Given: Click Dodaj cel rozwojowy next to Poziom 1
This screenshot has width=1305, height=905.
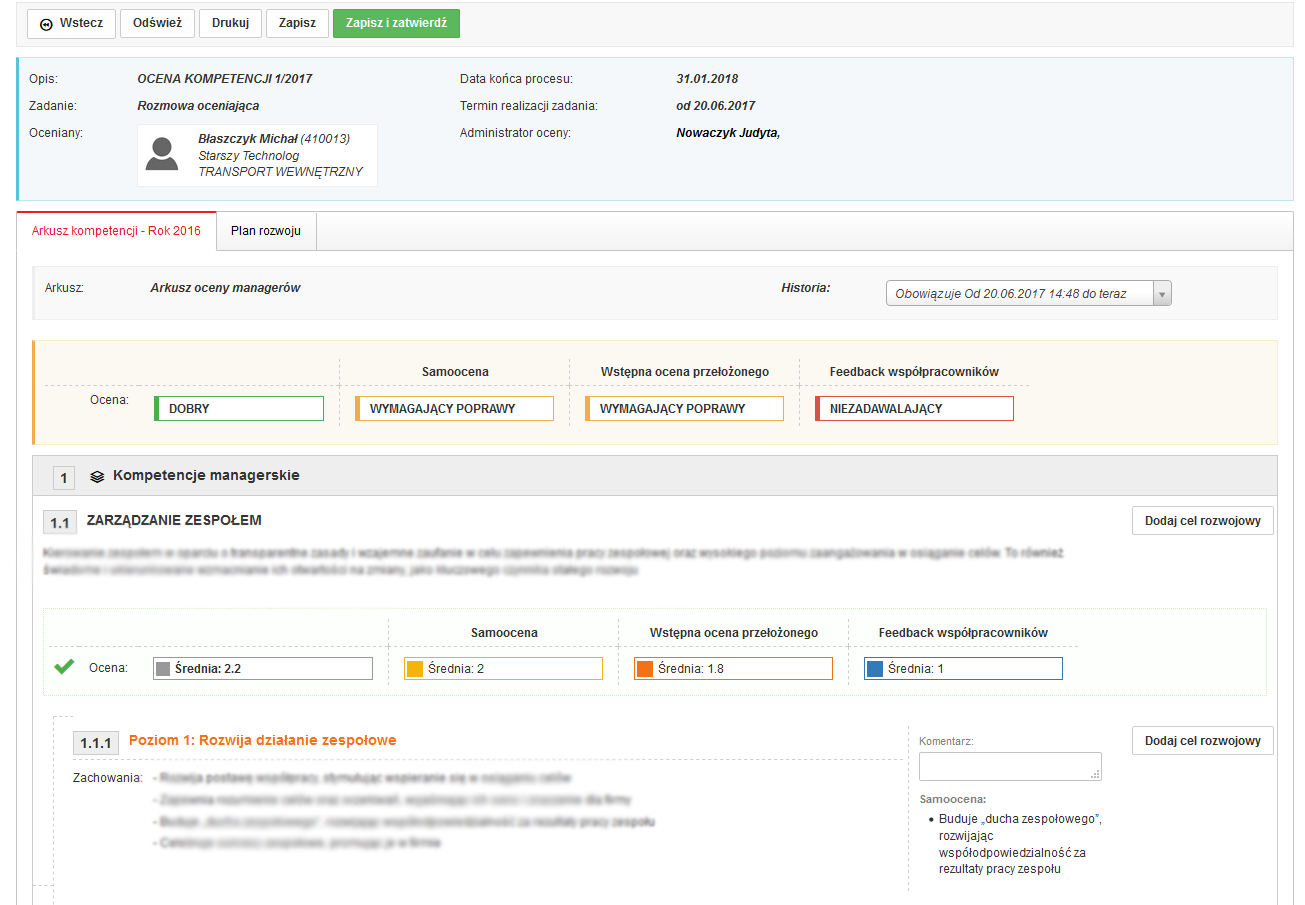Looking at the screenshot, I should coord(1202,741).
